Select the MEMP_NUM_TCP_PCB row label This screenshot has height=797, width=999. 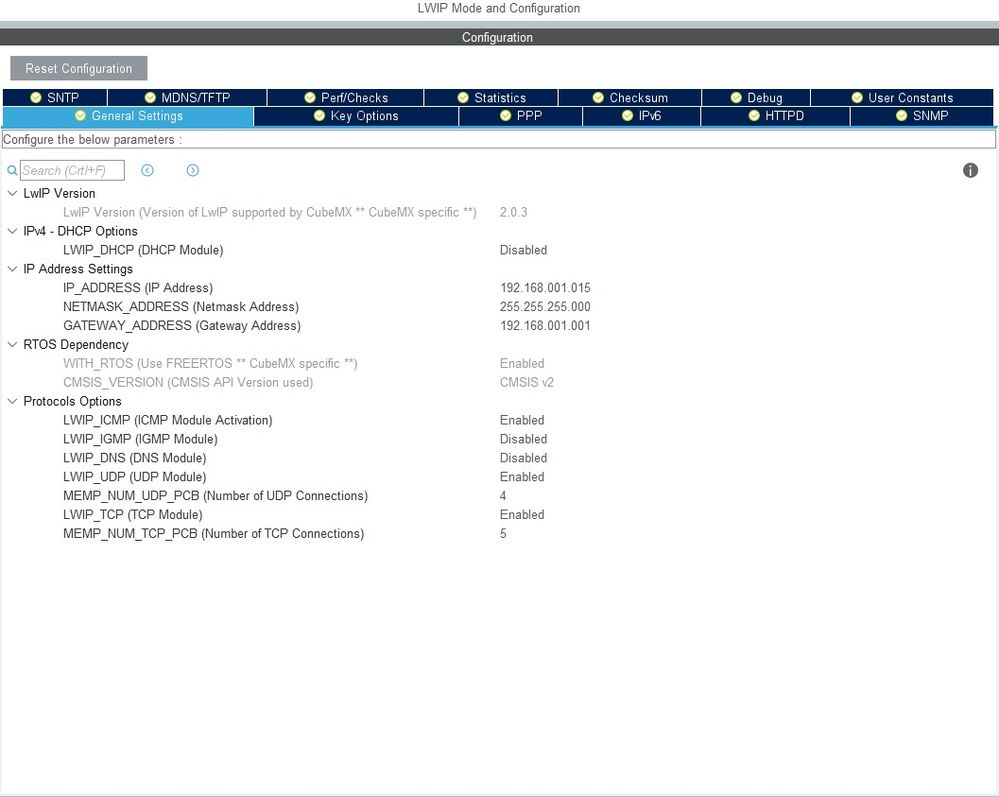[213, 534]
